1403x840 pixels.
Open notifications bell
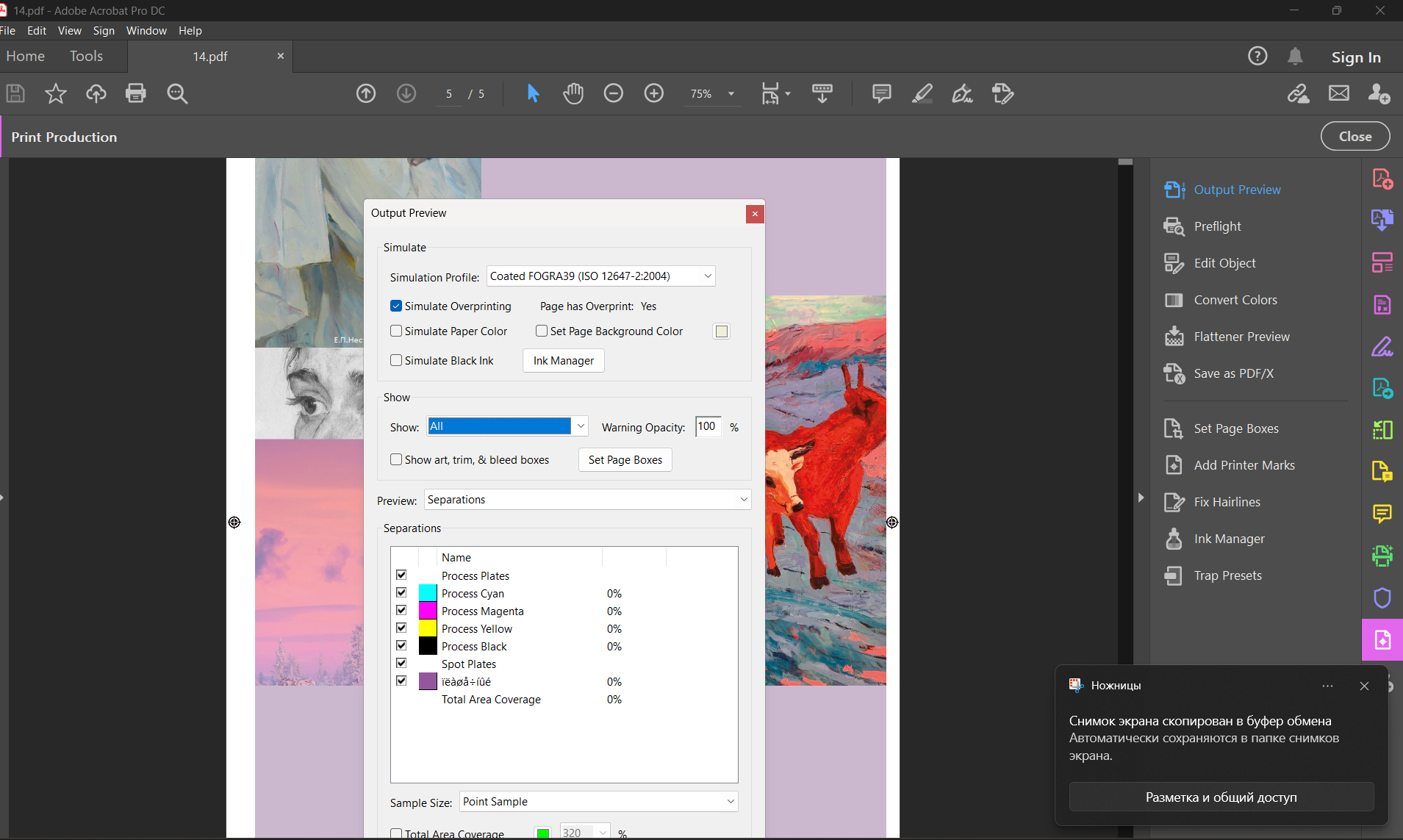pyautogui.click(x=1295, y=56)
